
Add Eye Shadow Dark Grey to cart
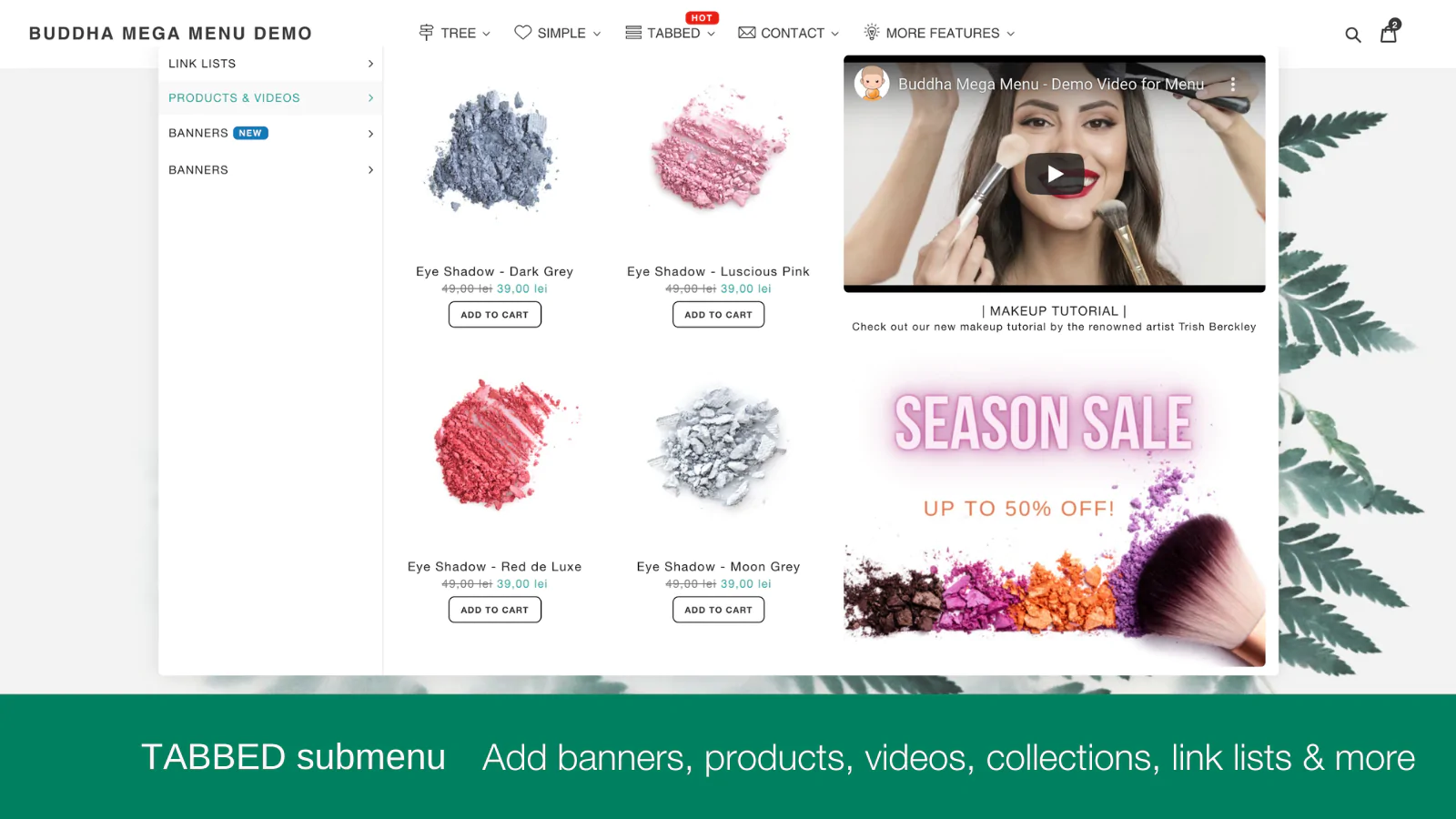point(495,315)
